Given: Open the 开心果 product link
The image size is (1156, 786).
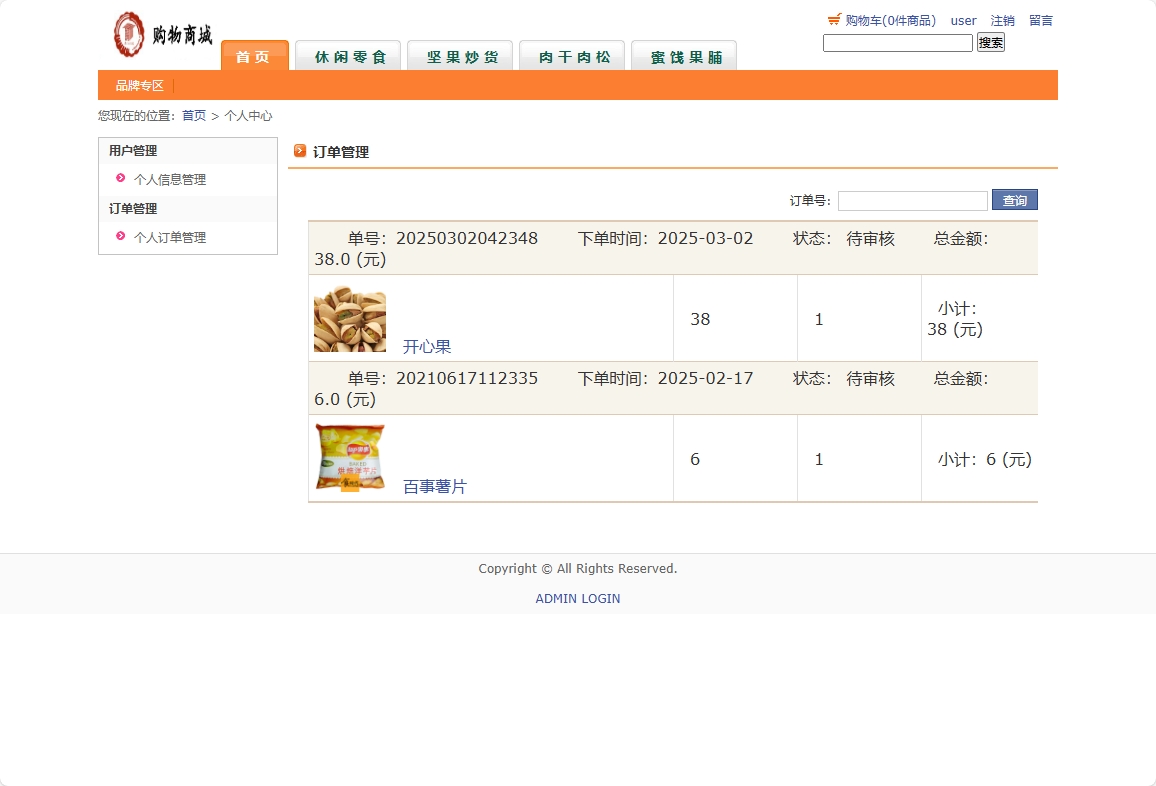Looking at the screenshot, I should click(427, 346).
